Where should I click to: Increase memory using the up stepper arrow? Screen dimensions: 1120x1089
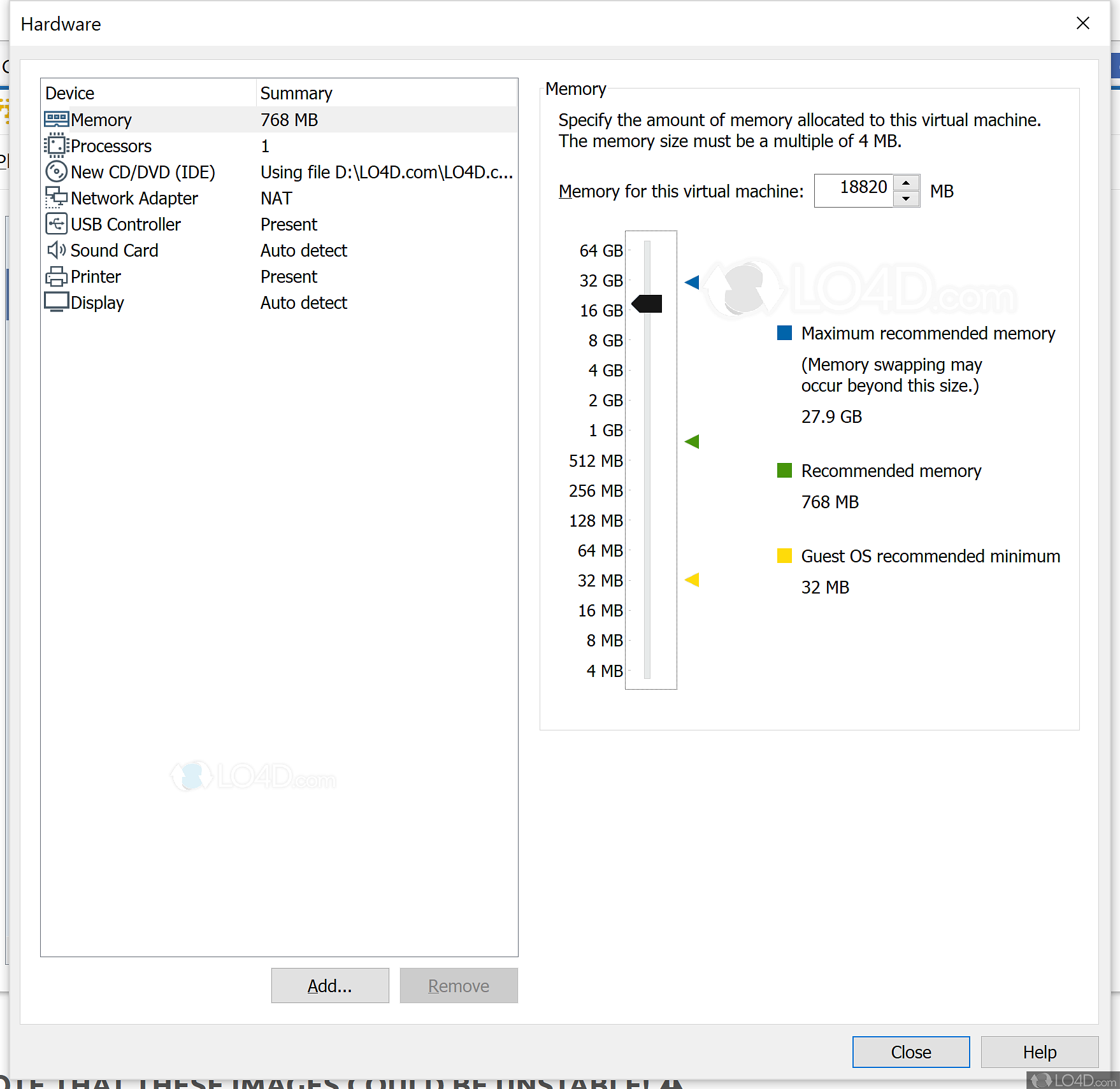tap(907, 182)
